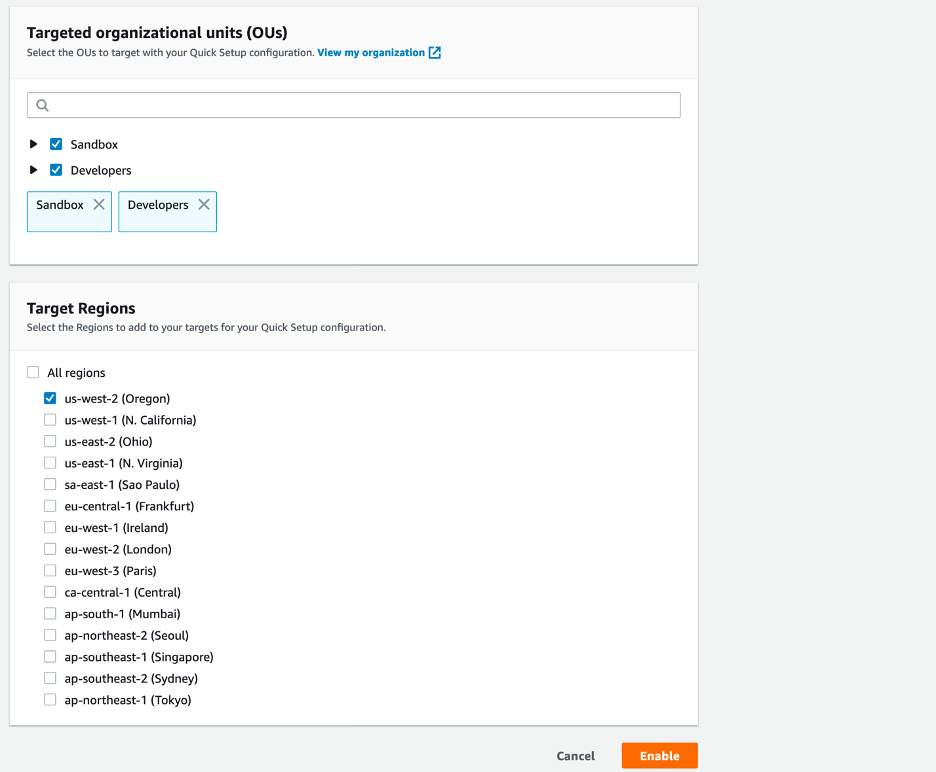Check ap-northeast-1 (Tokyo) region
Screen dimensions: 936x772
pos(50,699)
